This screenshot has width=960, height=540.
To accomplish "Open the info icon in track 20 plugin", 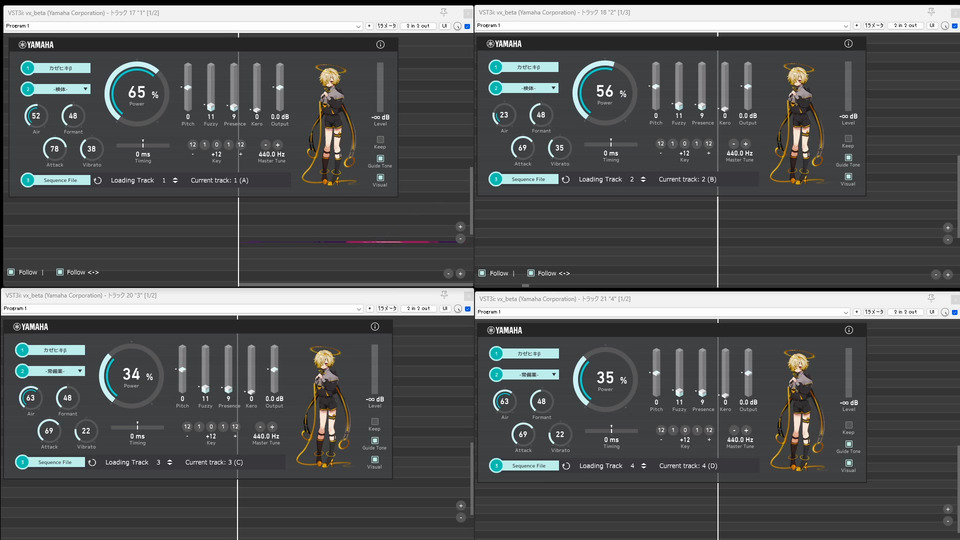I will [375, 327].
